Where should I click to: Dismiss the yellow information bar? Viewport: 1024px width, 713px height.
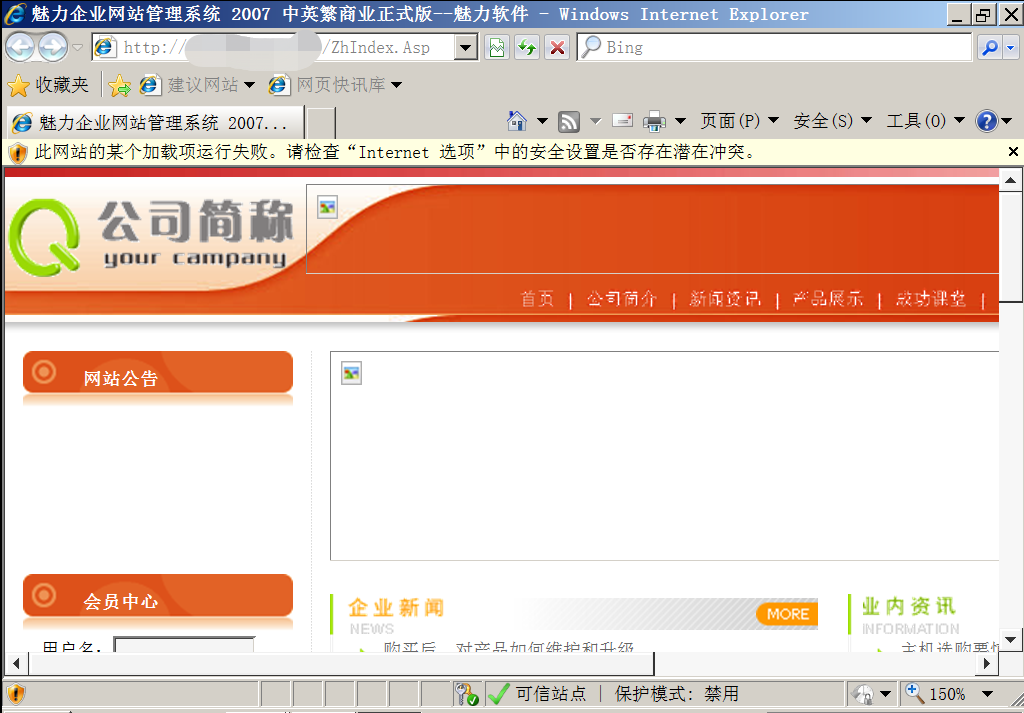(1013, 152)
